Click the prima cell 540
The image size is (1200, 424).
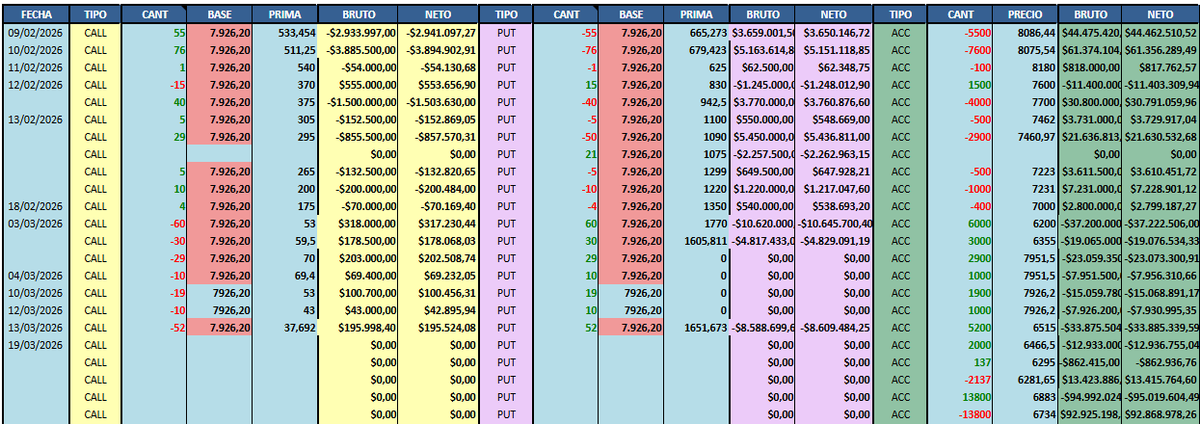click(284, 68)
